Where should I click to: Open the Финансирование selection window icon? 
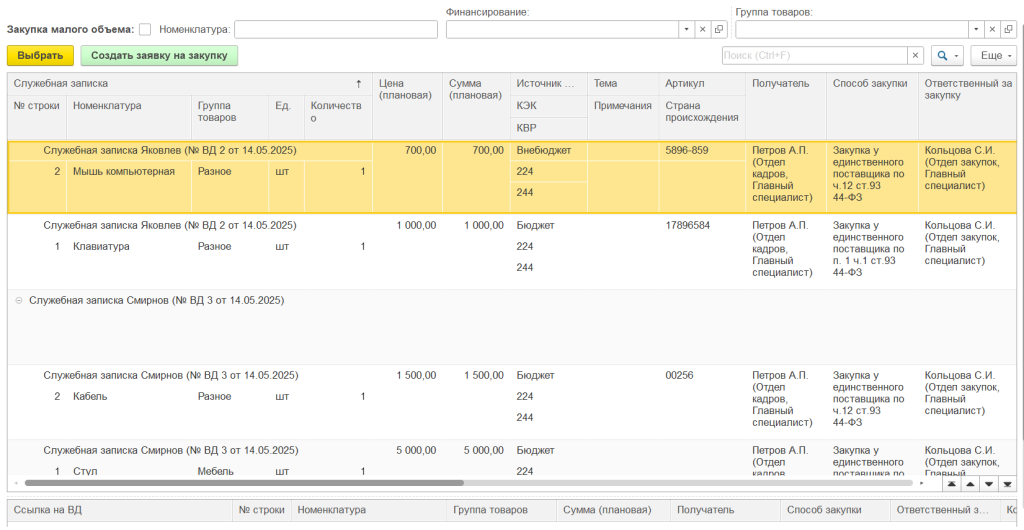[718, 29]
